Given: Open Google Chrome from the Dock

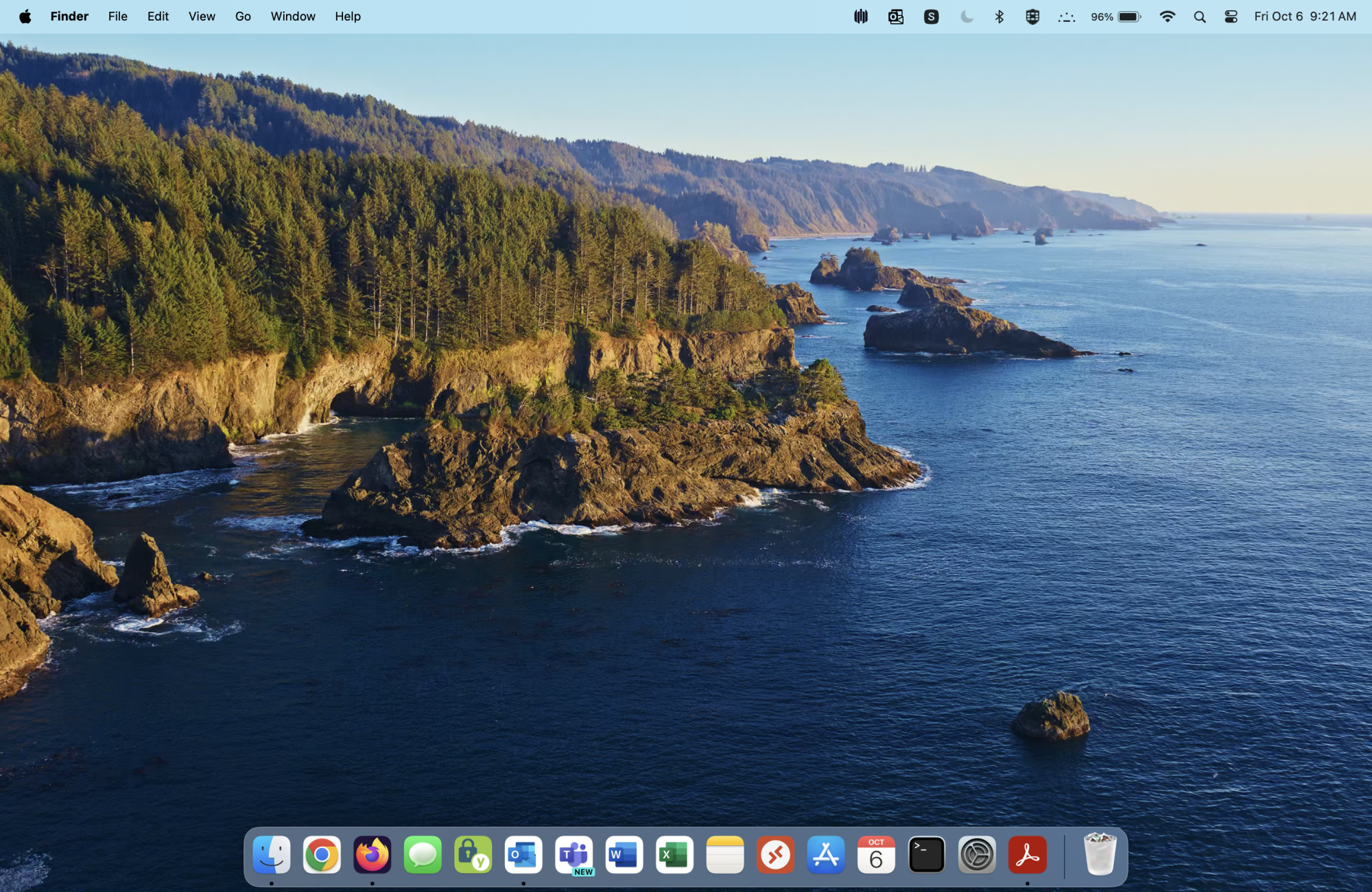Looking at the screenshot, I should click(x=322, y=854).
